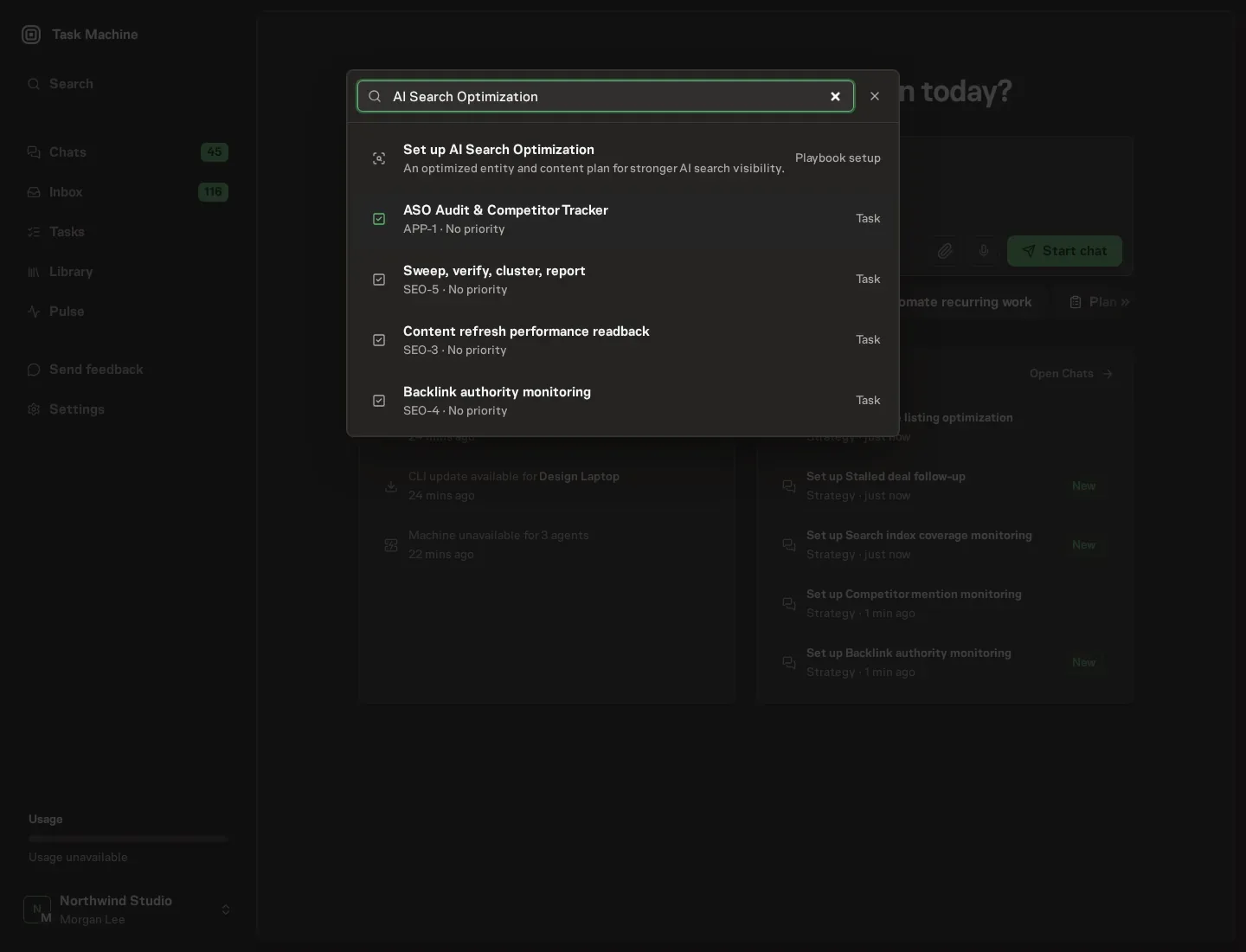Click the Open Chats link
The width and height of the screenshot is (1246, 952).
point(1071,374)
